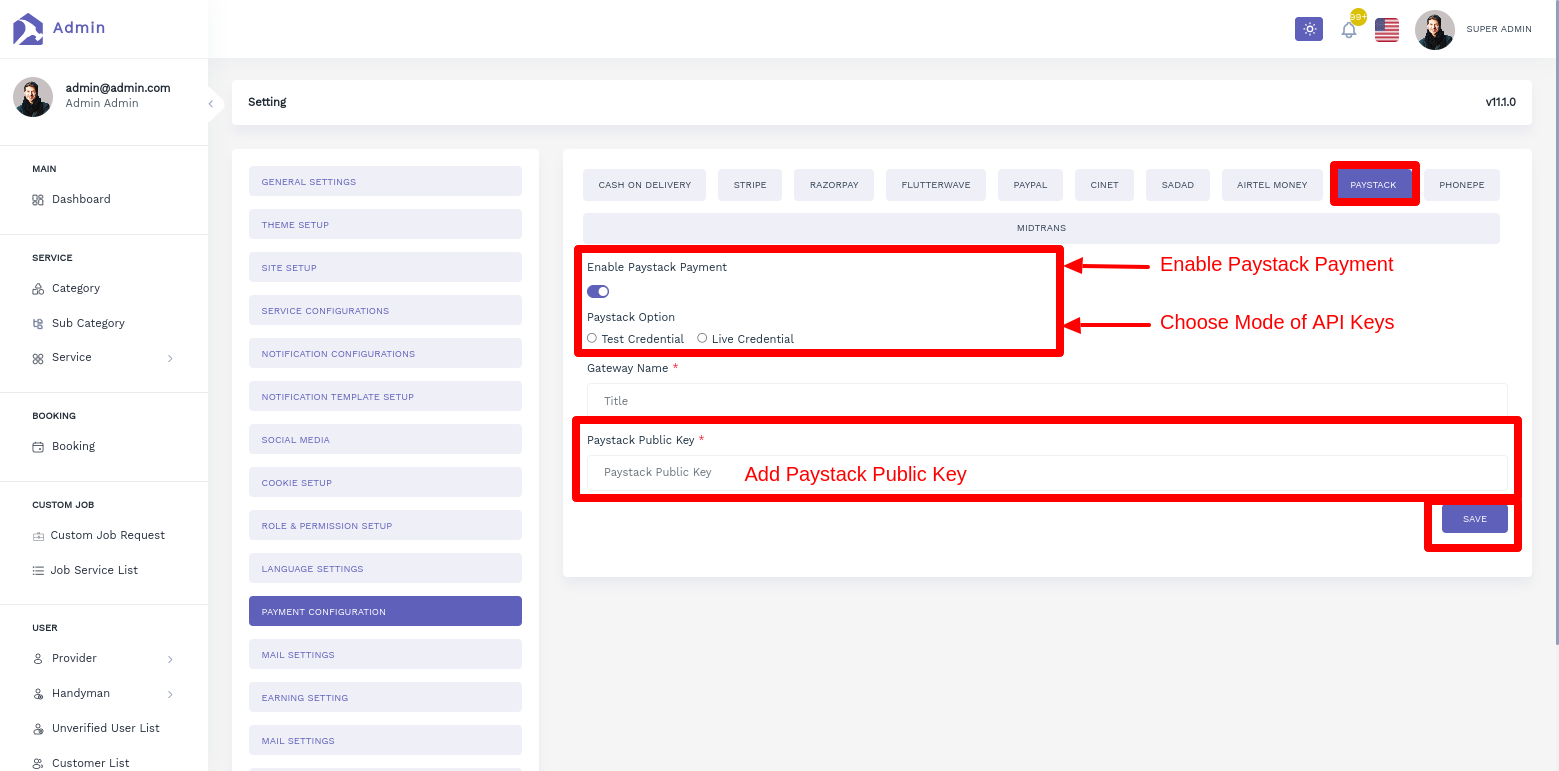The width and height of the screenshot is (1559, 771).
Task: Click the Sub Category icon in sidebar
Action: click(x=38, y=324)
